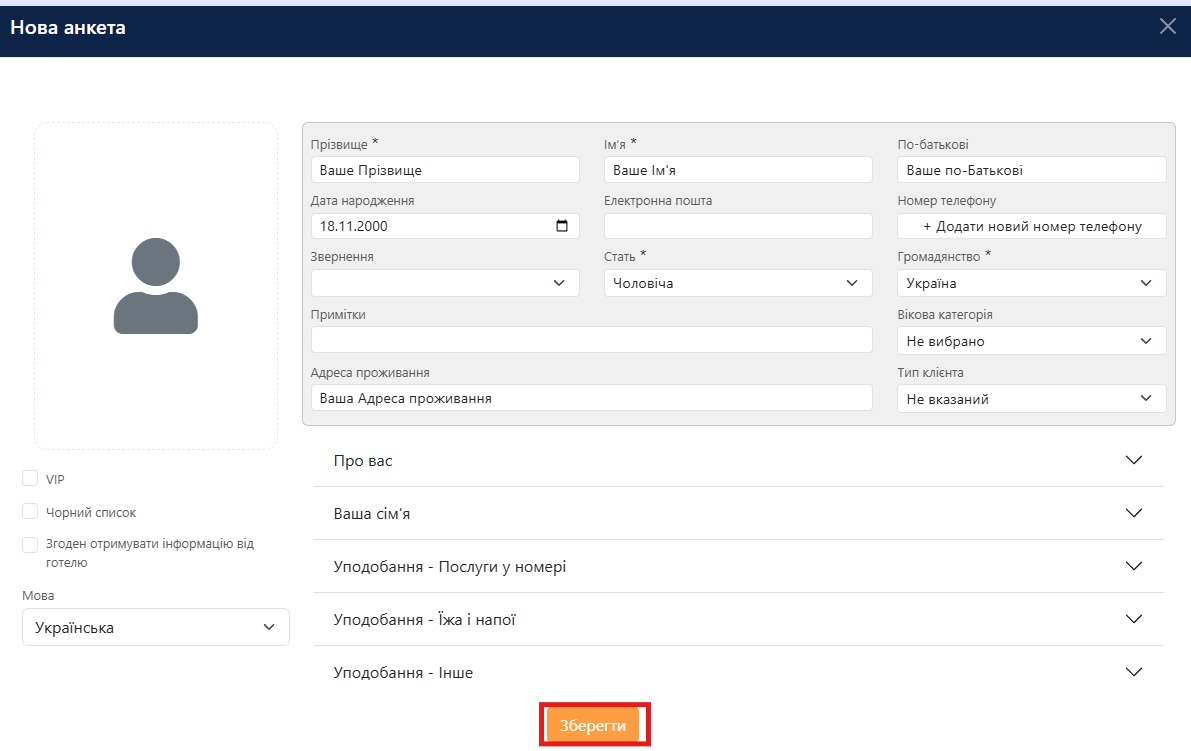Open the Тип клієнта dropdown
The height and width of the screenshot is (751, 1191).
tap(1031, 399)
